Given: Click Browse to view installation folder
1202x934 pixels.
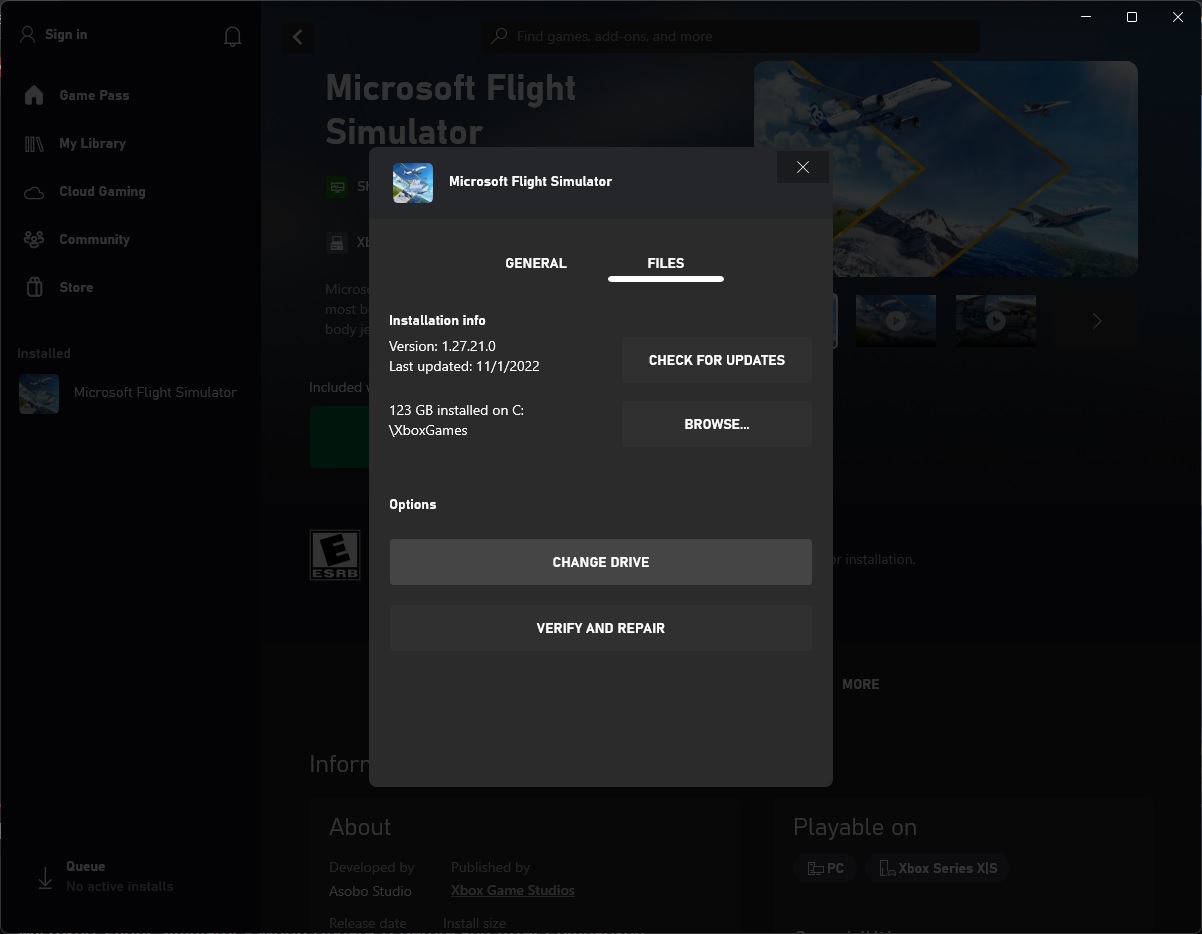Looking at the screenshot, I should [716, 424].
